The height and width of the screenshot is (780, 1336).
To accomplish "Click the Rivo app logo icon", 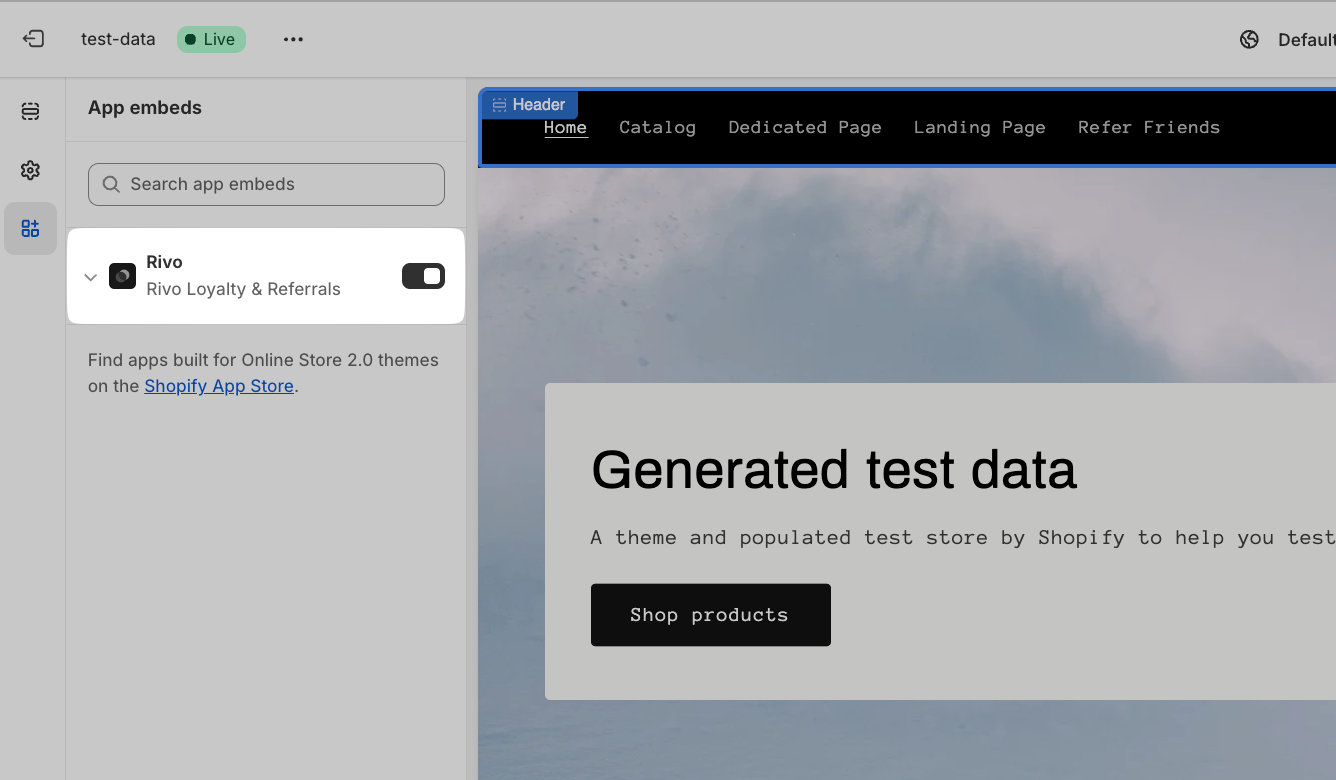I will 122,276.
